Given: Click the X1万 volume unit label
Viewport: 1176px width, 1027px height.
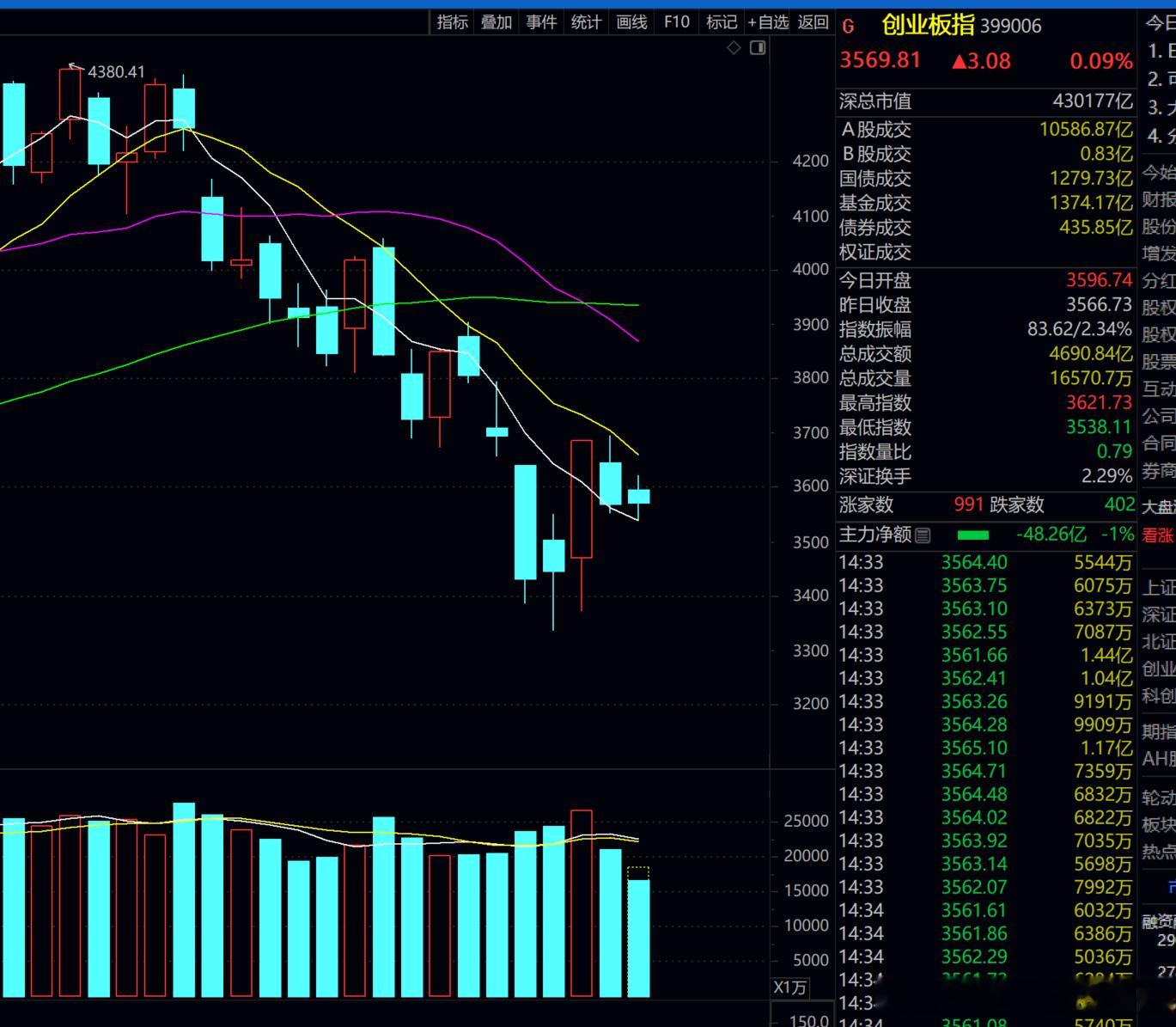Looking at the screenshot, I should [790, 987].
